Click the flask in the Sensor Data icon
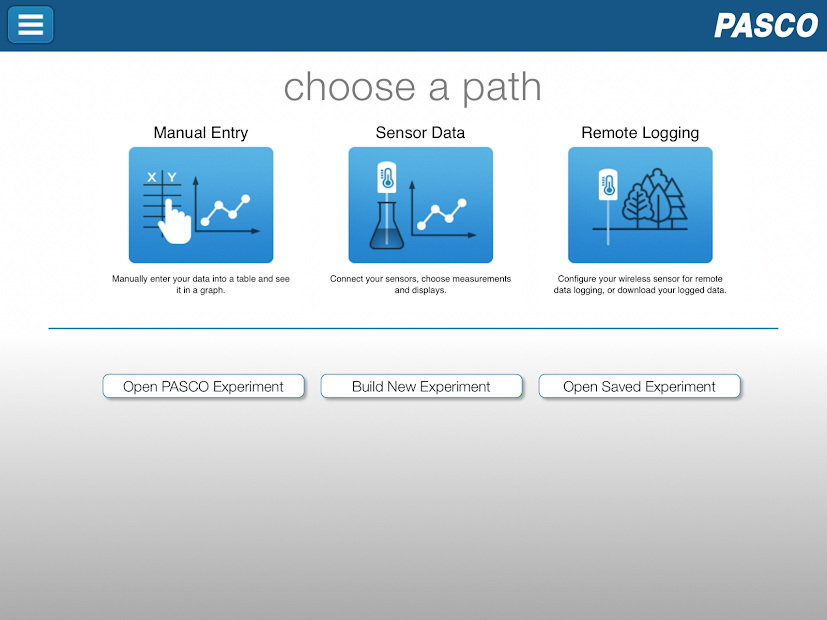Viewport: 827px width, 620px height. (385, 227)
